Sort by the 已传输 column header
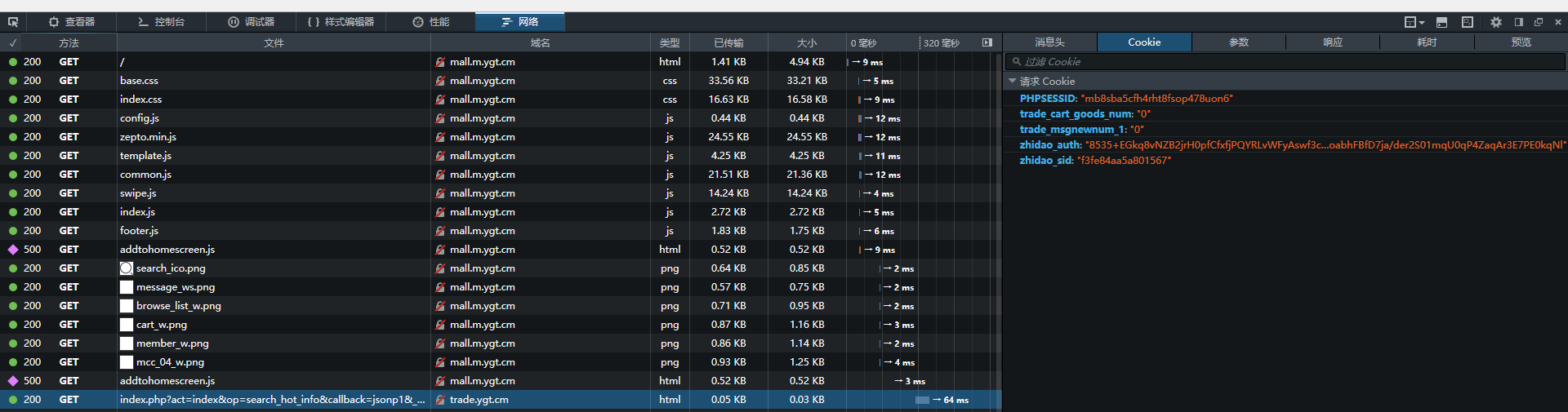The image size is (1568, 412). 728,42
